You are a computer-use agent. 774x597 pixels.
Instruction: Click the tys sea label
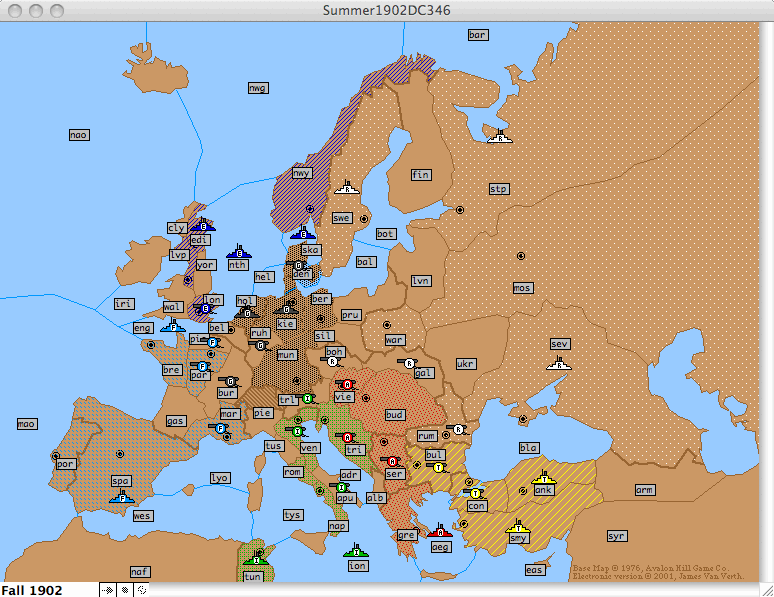click(293, 515)
